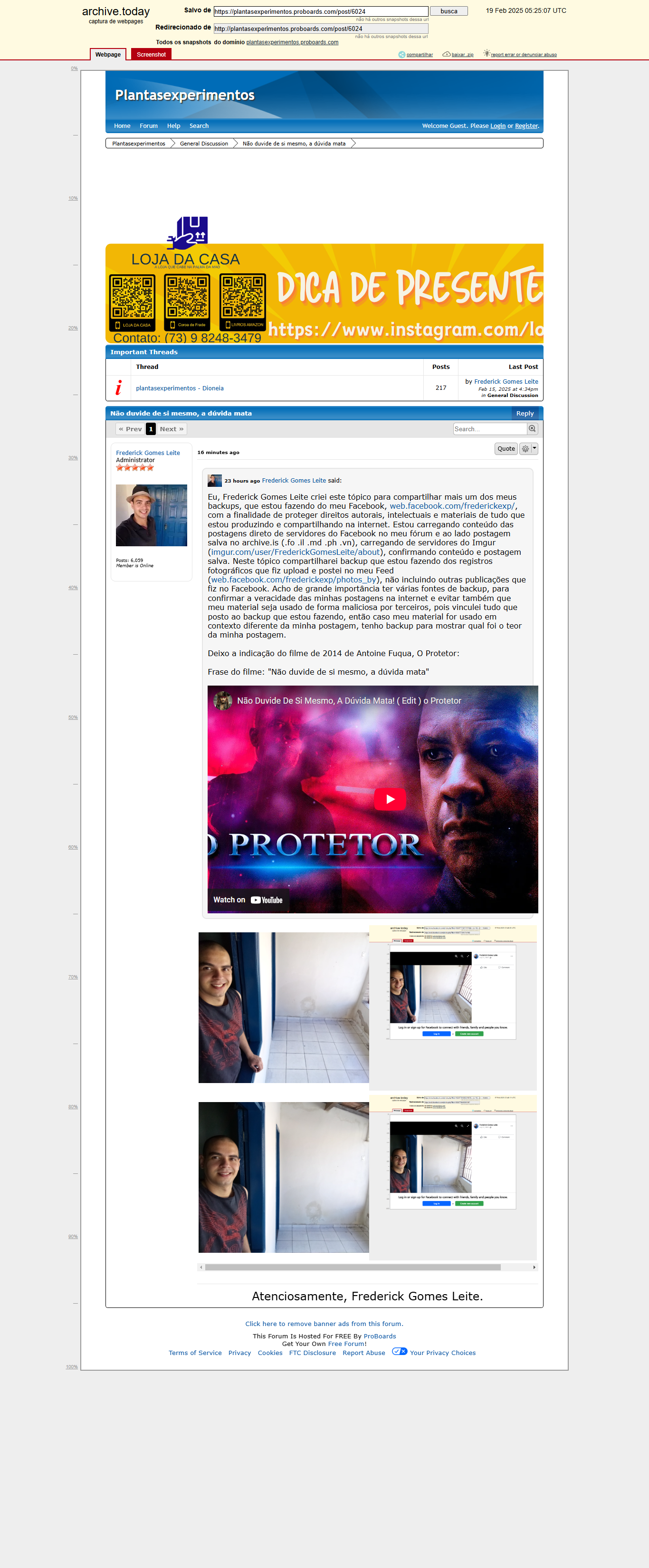Open Terms of Service link
The height and width of the screenshot is (1568, 649).
[195, 1353]
